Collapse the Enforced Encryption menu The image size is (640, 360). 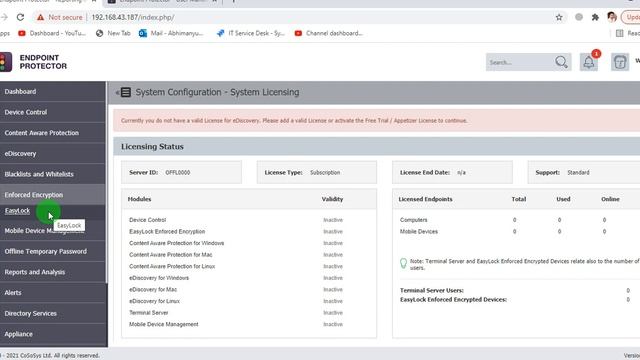[53, 195]
